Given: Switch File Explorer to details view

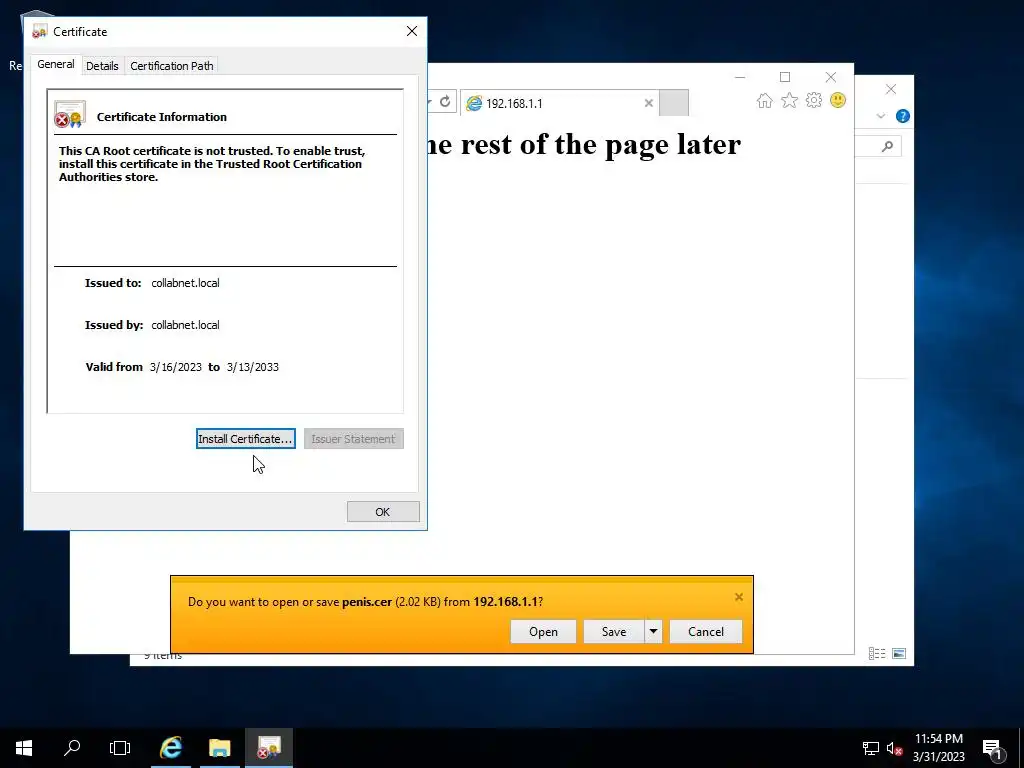Looking at the screenshot, I should pos(877,654).
